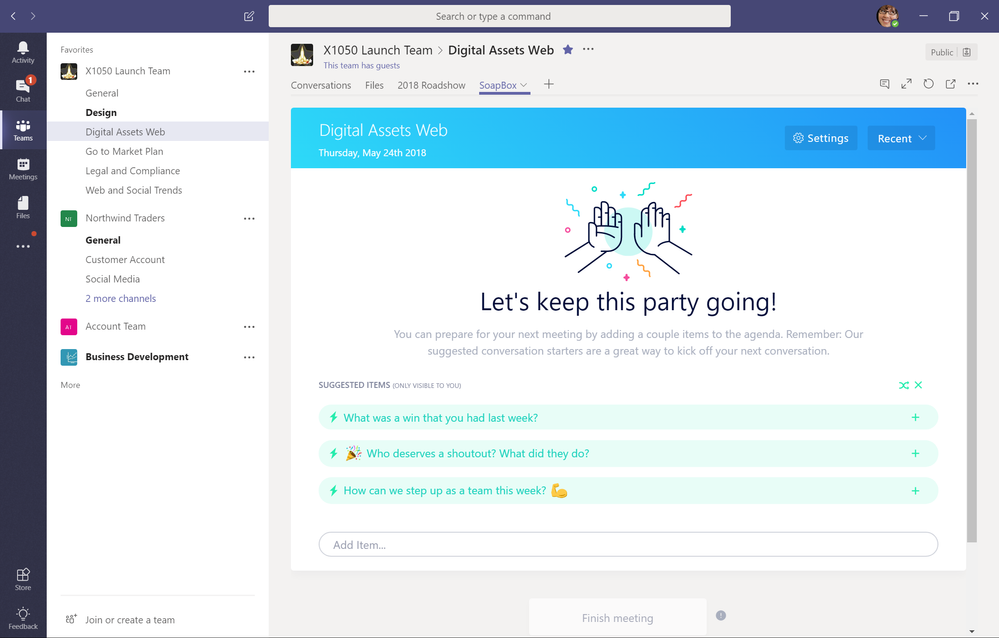Go forward with the right arrow

click(33, 16)
